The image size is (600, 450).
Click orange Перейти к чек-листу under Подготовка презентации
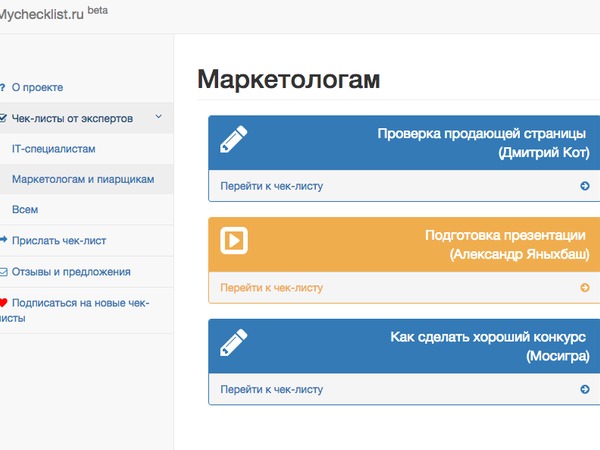coord(272,288)
